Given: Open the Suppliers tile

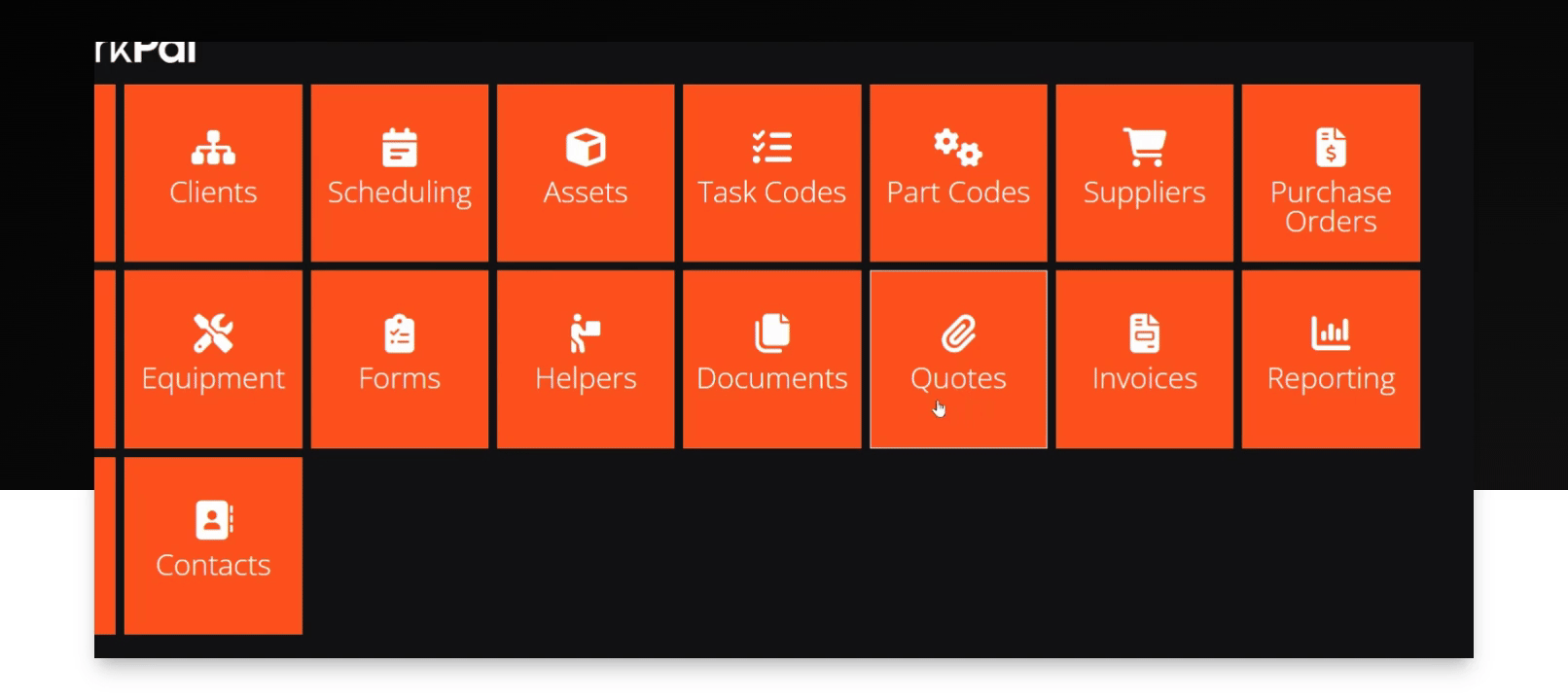Looking at the screenshot, I should point(1145,173).
